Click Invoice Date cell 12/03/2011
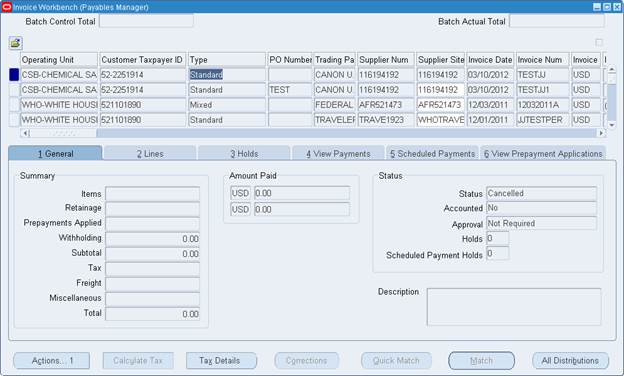Screen dimensions: 624x376 (490, 105)
